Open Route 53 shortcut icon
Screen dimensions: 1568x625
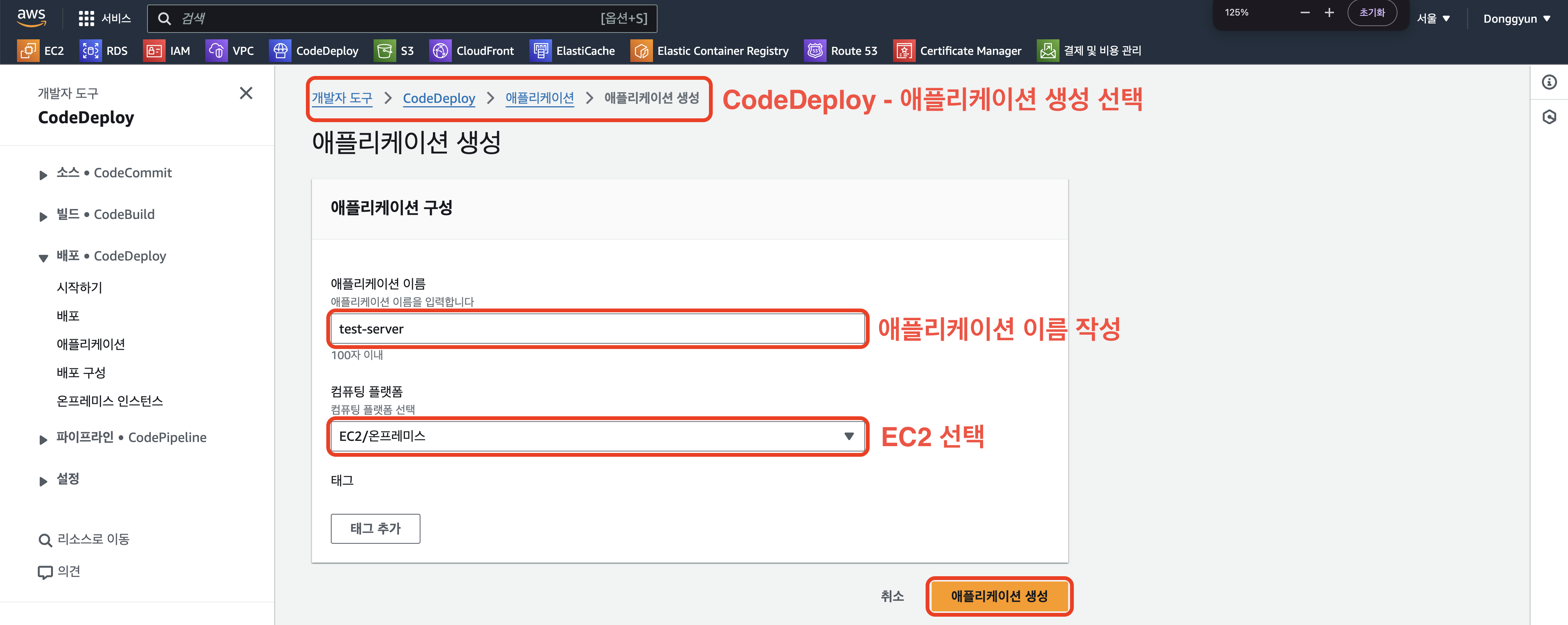[x=814, y=51]
